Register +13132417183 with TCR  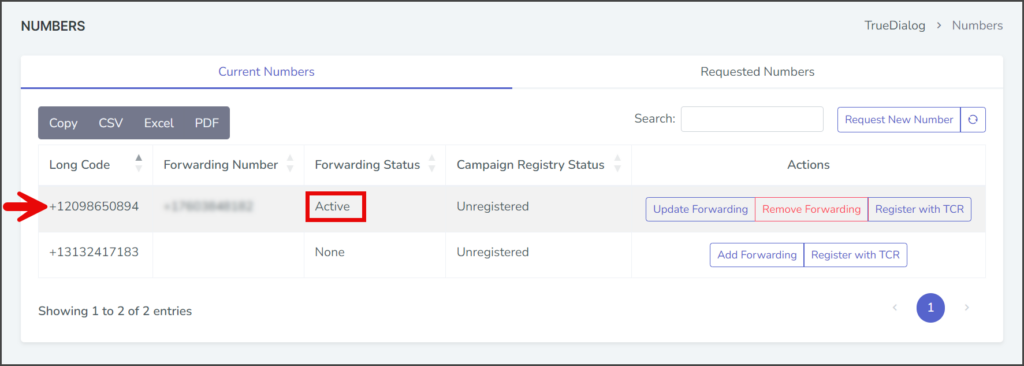856,254
